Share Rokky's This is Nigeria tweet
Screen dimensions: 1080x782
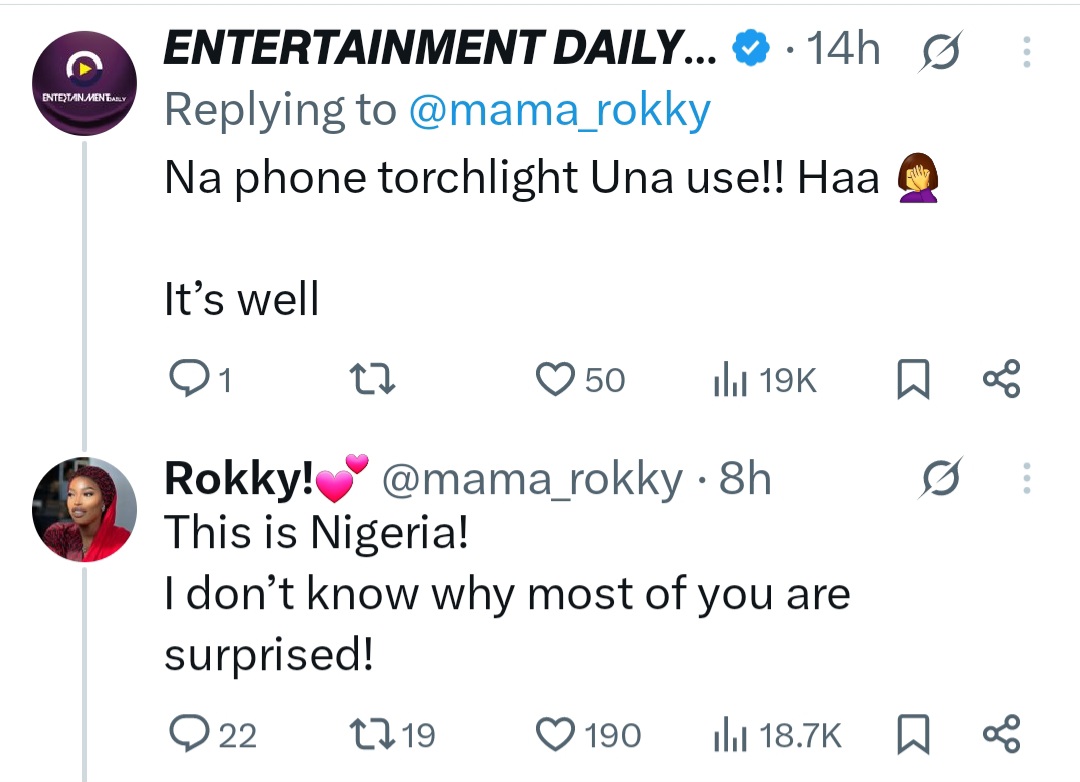click(1001, 735)
